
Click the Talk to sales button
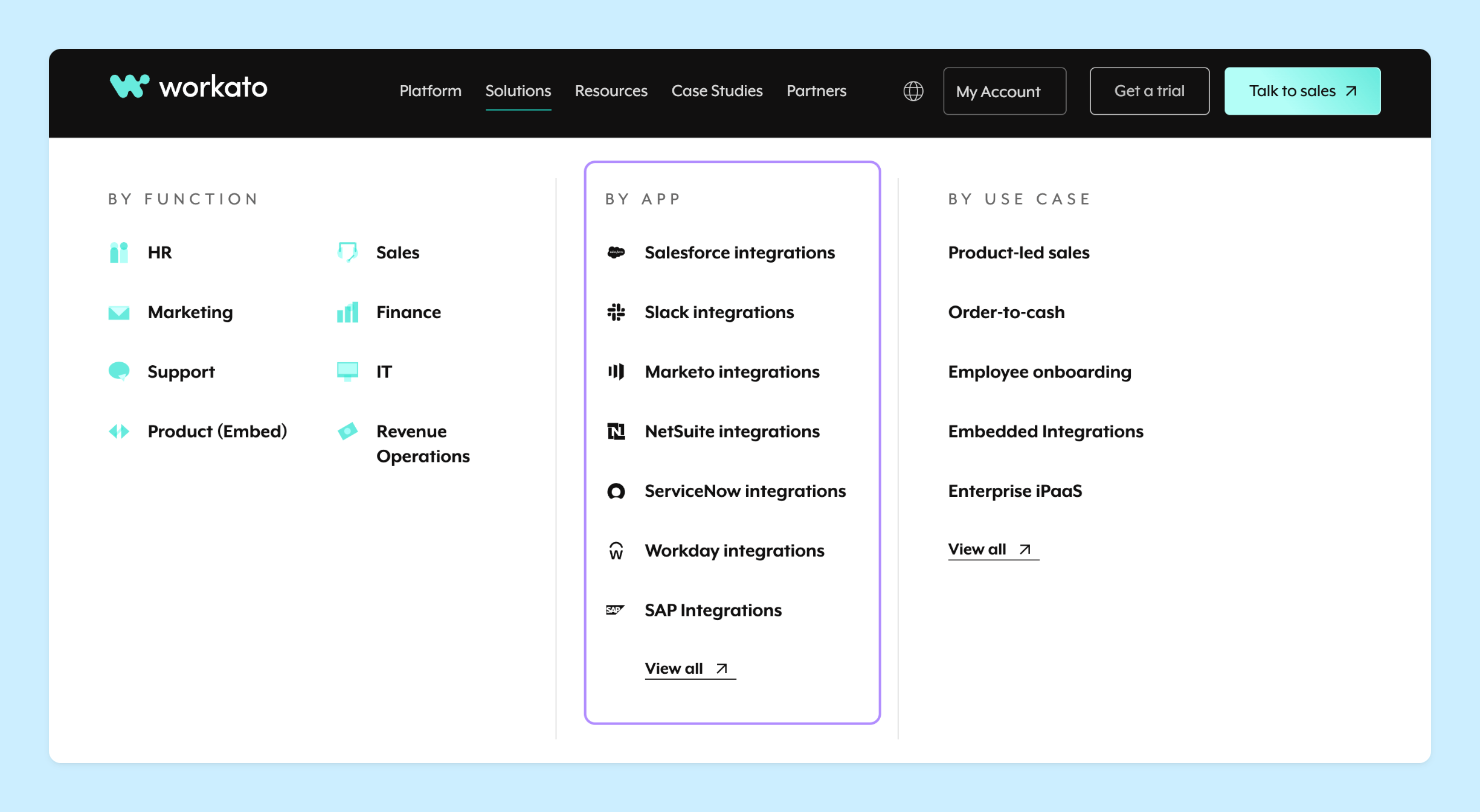(1302, 91)
